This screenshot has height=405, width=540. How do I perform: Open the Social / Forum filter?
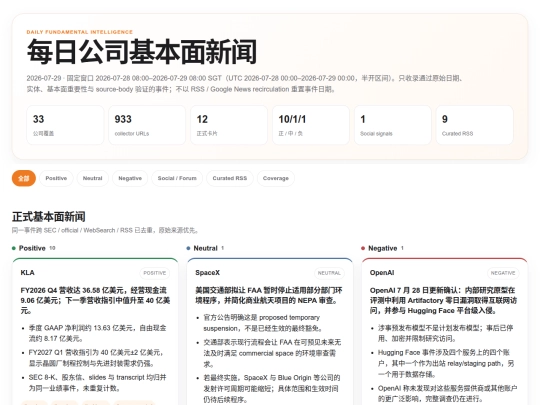pyautogui.click(x=177, y=178)
